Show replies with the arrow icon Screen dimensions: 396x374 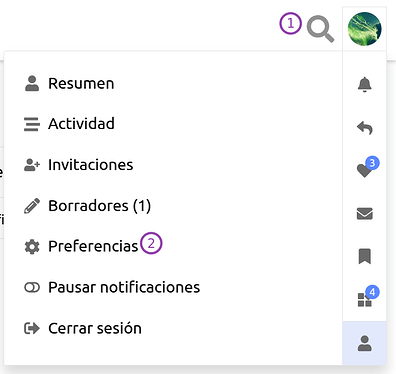tap(364, 128)
